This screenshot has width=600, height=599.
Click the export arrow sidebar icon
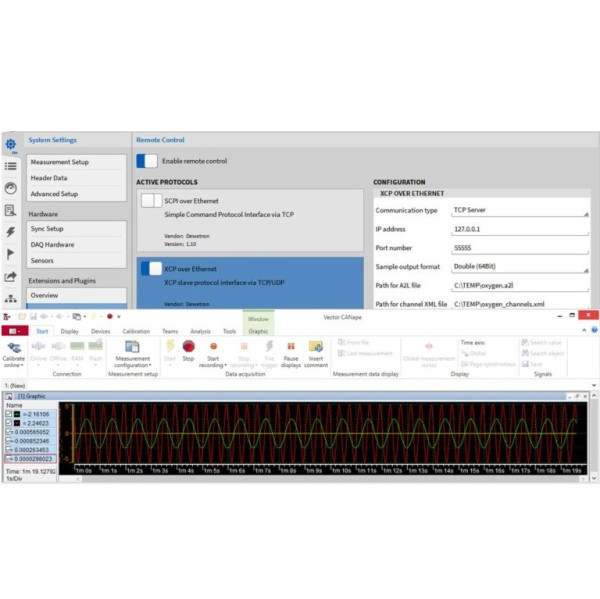tap(11, 277)
